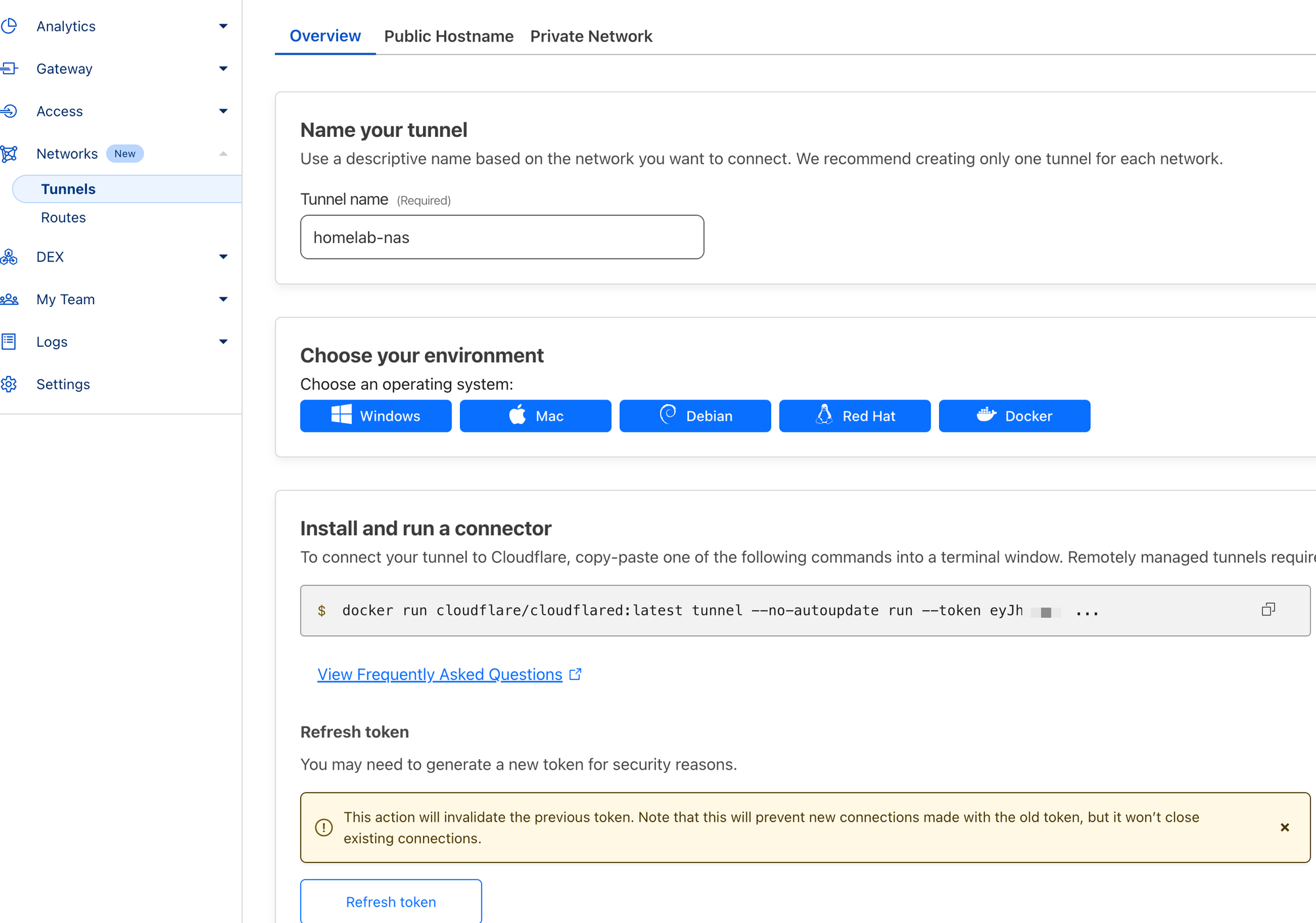
Task: Open Settings via the gear icon
Action: (9, 384)
